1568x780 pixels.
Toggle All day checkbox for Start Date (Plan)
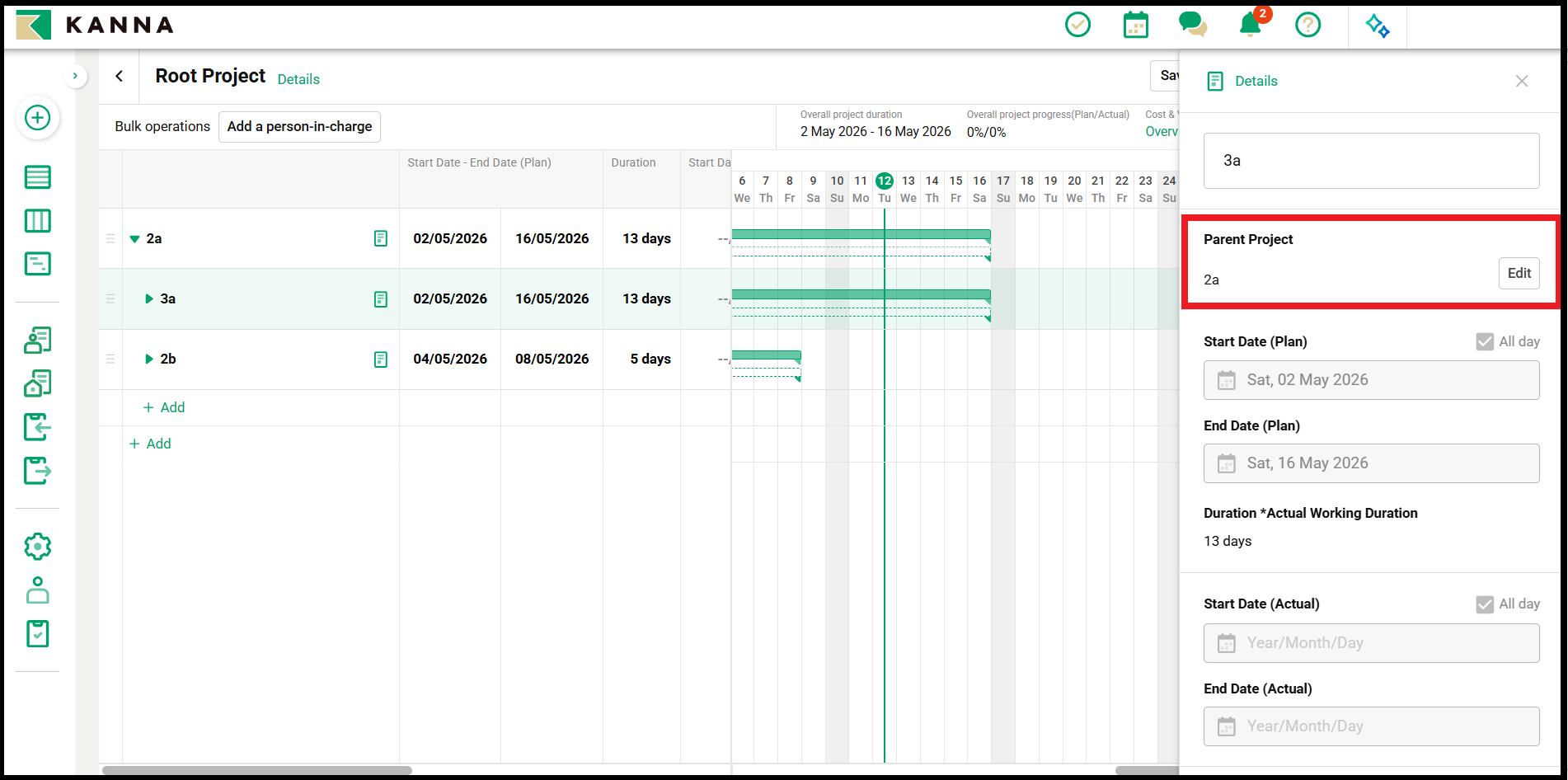1485,341
